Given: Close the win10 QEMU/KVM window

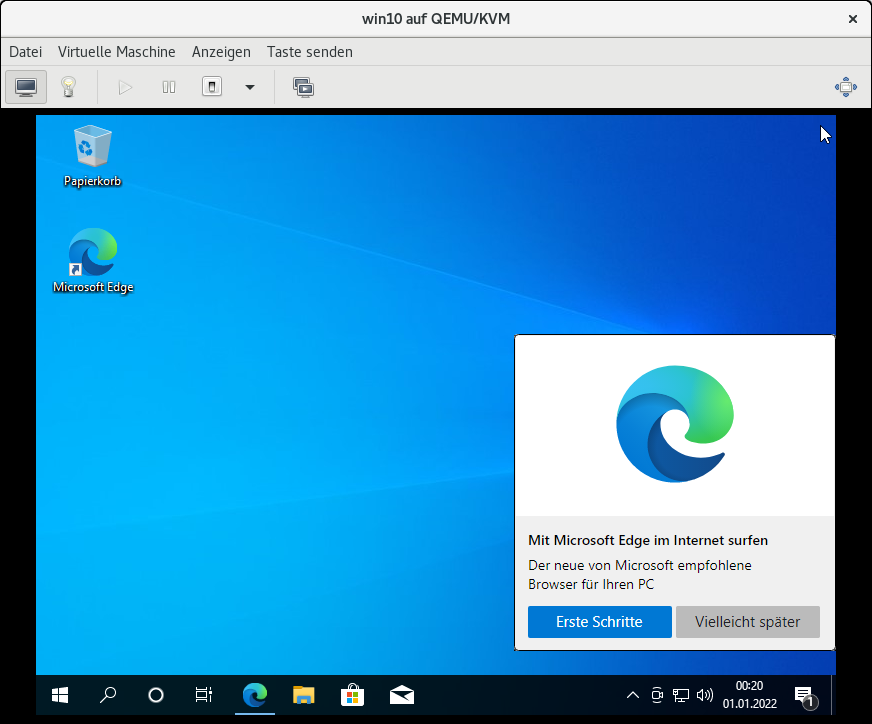Looking at the screenshot, I should pyautogui.click(x=853, y=19).
